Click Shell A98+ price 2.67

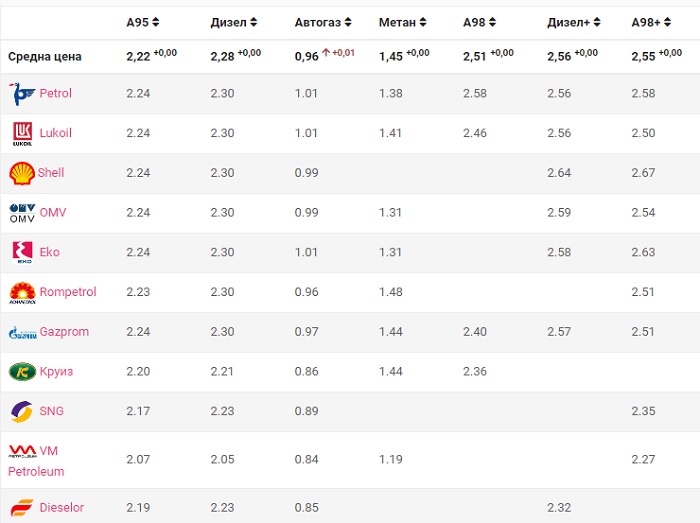click(x=643, y=173)
